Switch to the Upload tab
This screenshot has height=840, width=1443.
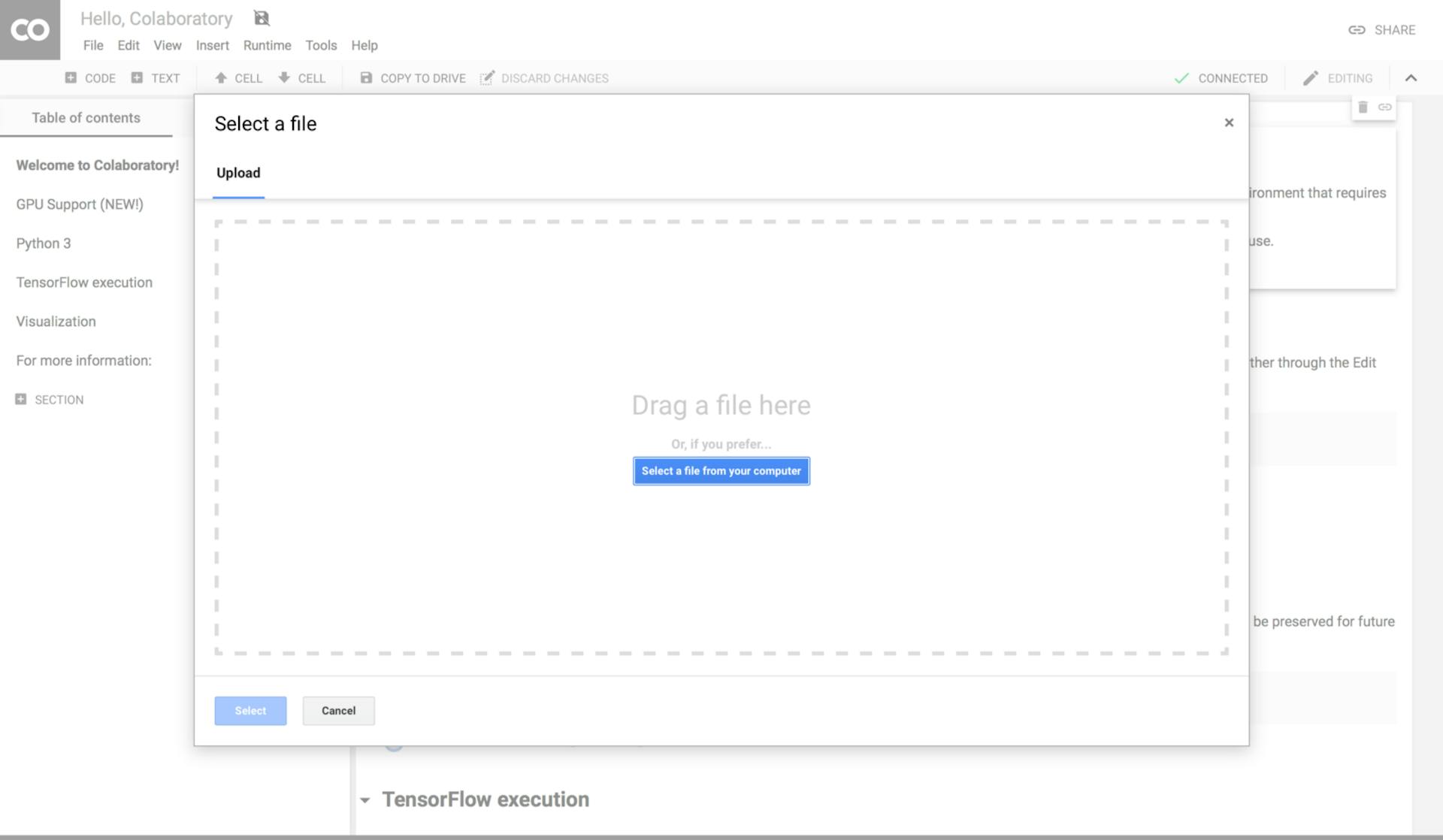(x=237, y=173)
